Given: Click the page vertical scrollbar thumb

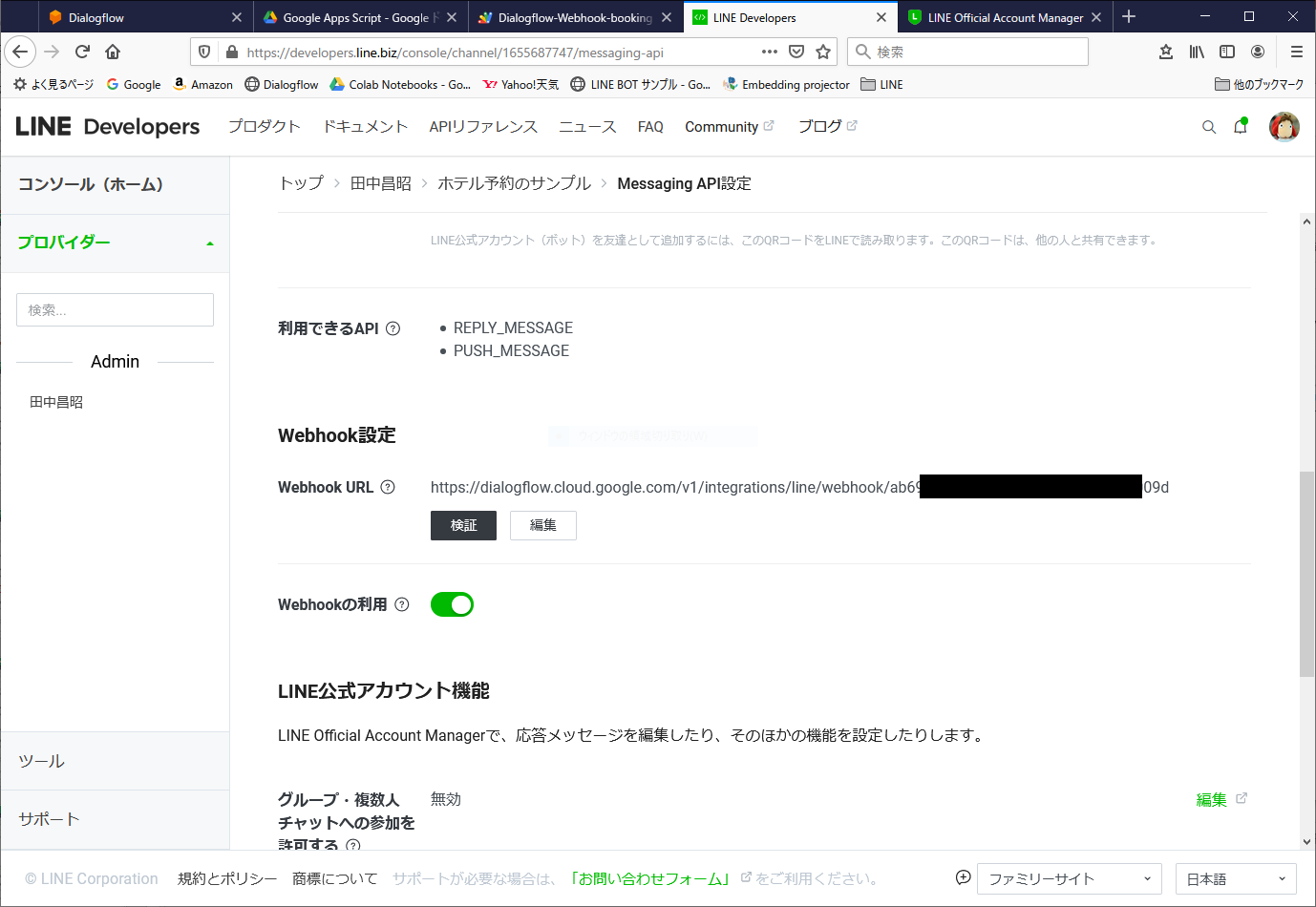Looking at the screenshot, I should (x=1306, y=575).
